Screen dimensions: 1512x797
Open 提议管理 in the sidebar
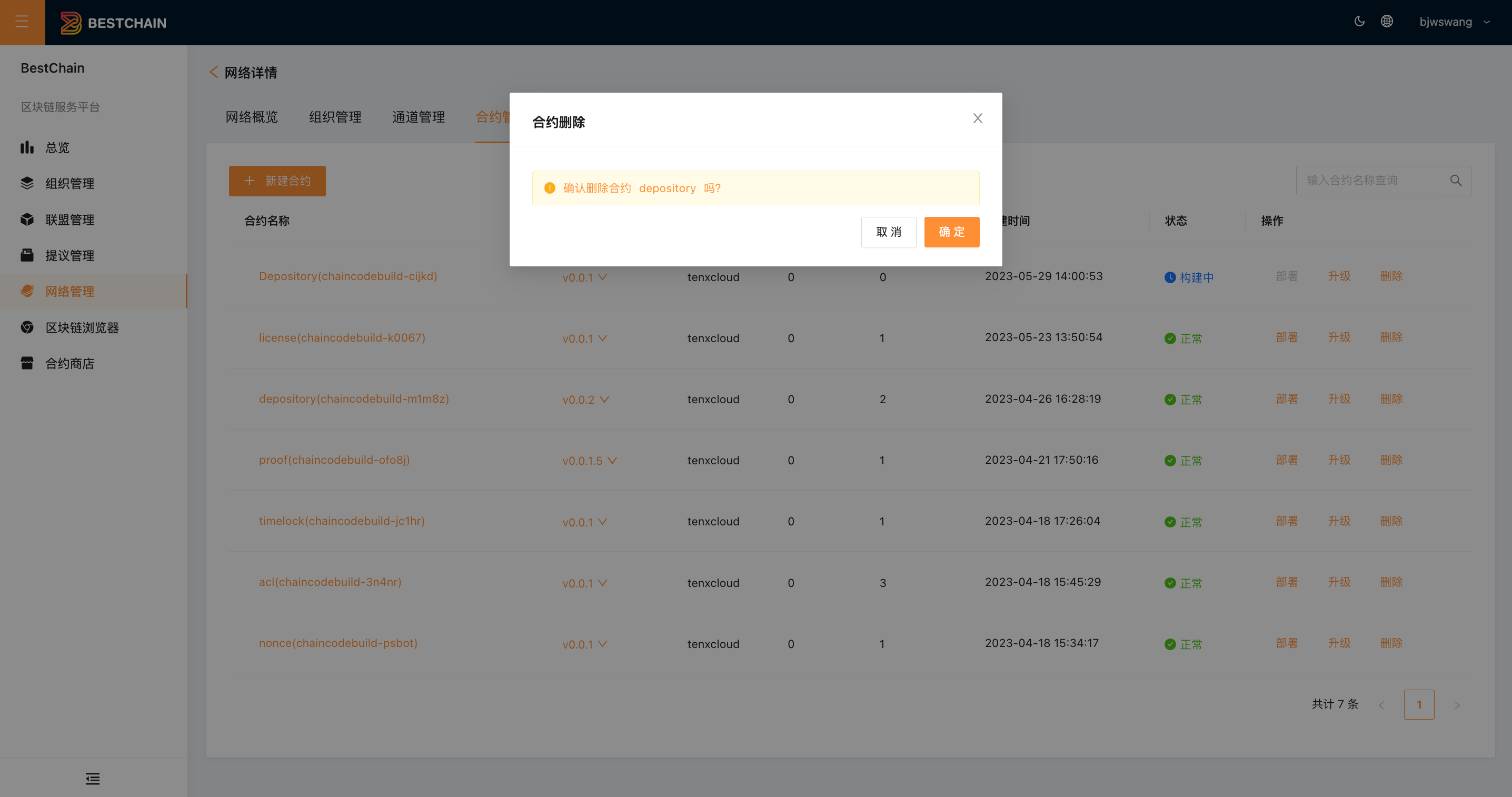click(x=94, y=255)
